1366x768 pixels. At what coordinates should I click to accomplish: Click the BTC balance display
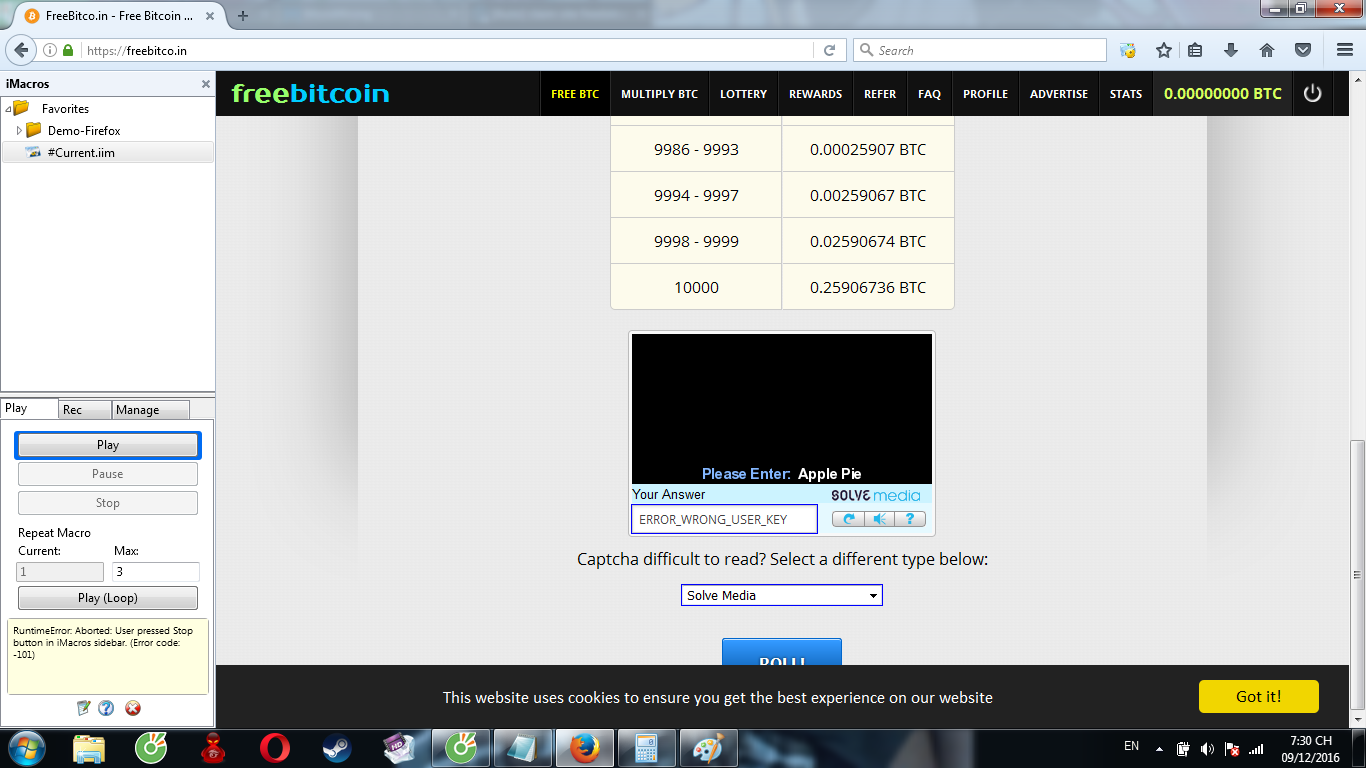(x=1223, y=94)
